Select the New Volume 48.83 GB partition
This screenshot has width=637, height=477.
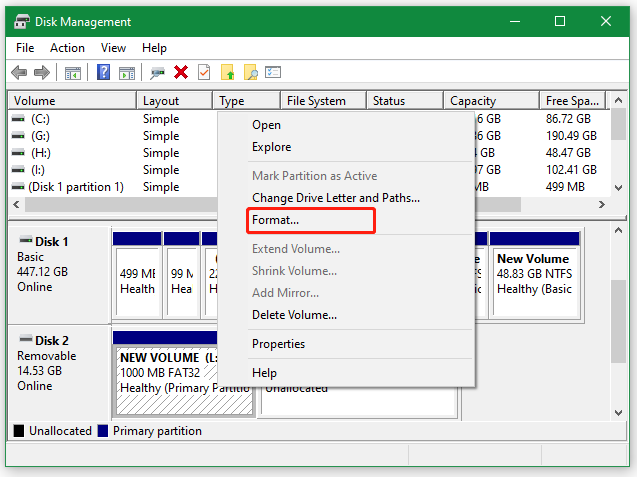tap(535, 274)
